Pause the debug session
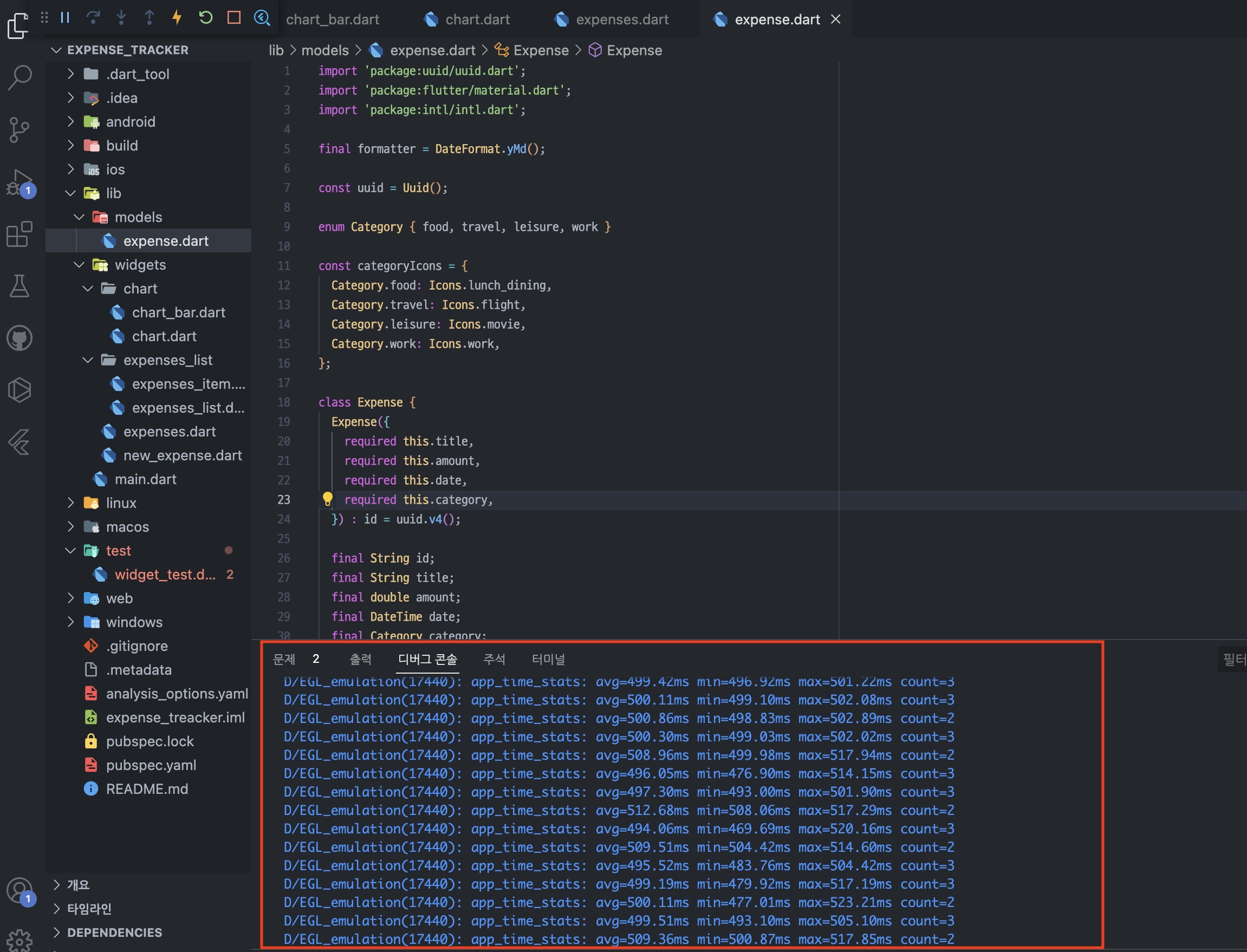This screenshot has height=952, width=1247. pyautogui.click(x=65, y=17)
